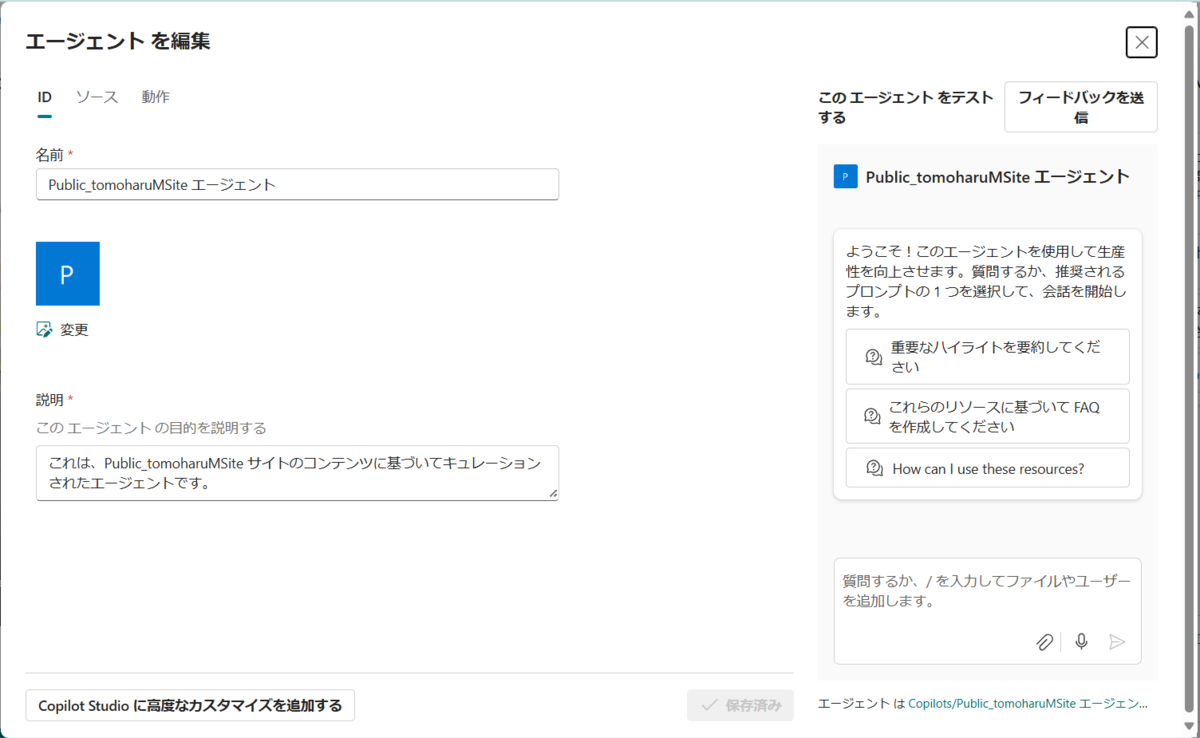Select prompt 重要なハイライトを要約してください
Image resolution: width=1200 pixels, height=738 pixels.
pos(987,357)
